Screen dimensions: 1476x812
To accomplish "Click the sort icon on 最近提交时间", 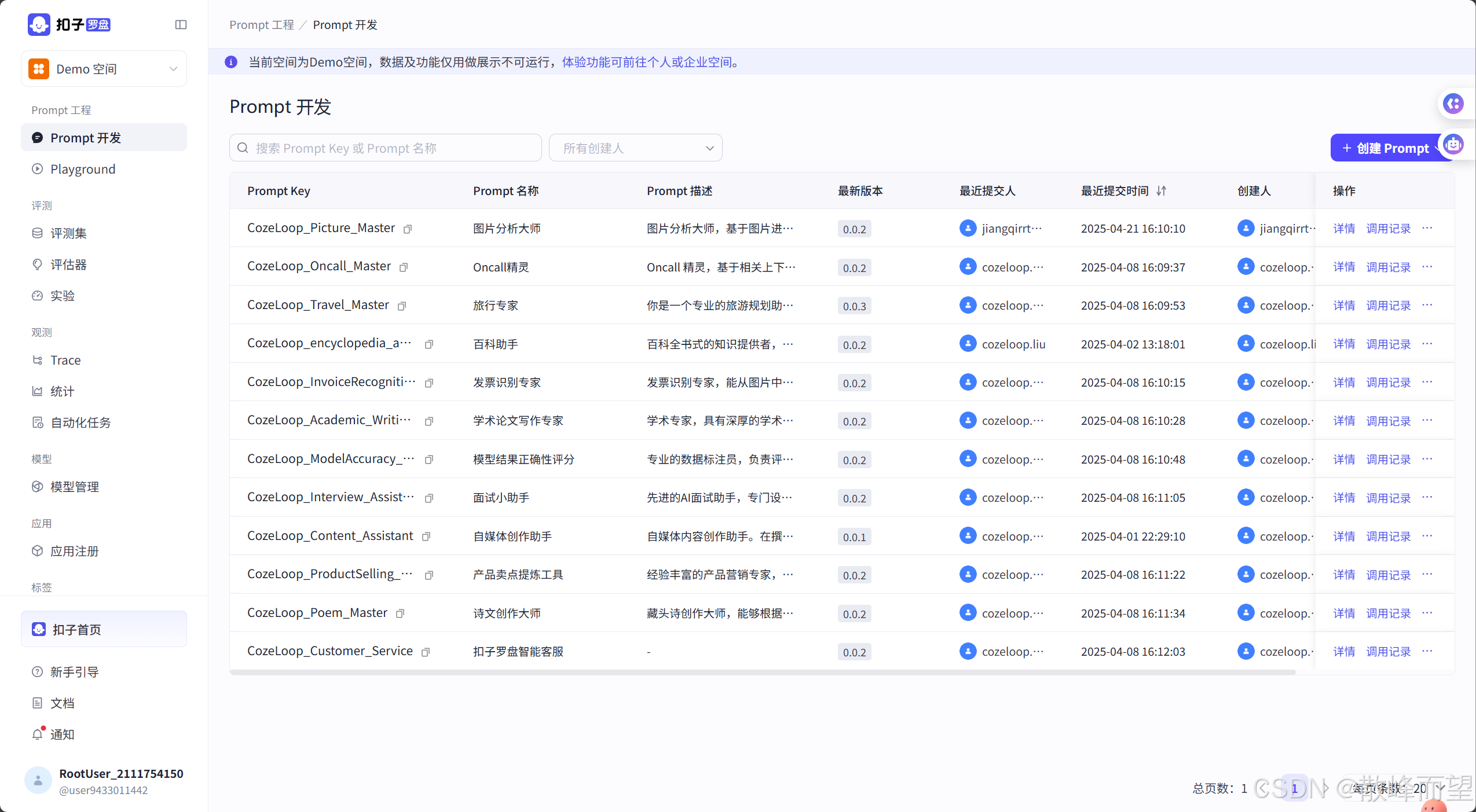I will tap(1161, 191).
